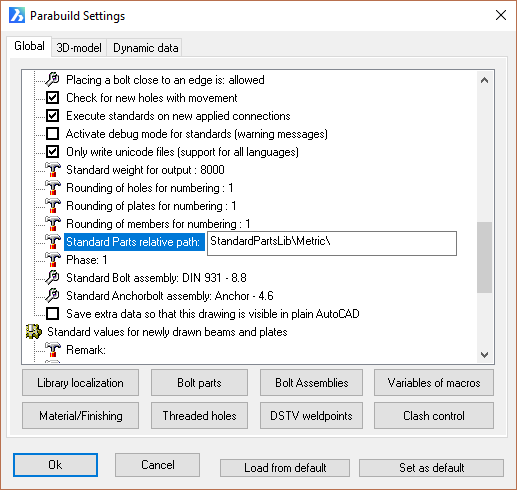Uncheck Check for new holes with movement

(52, 98)
